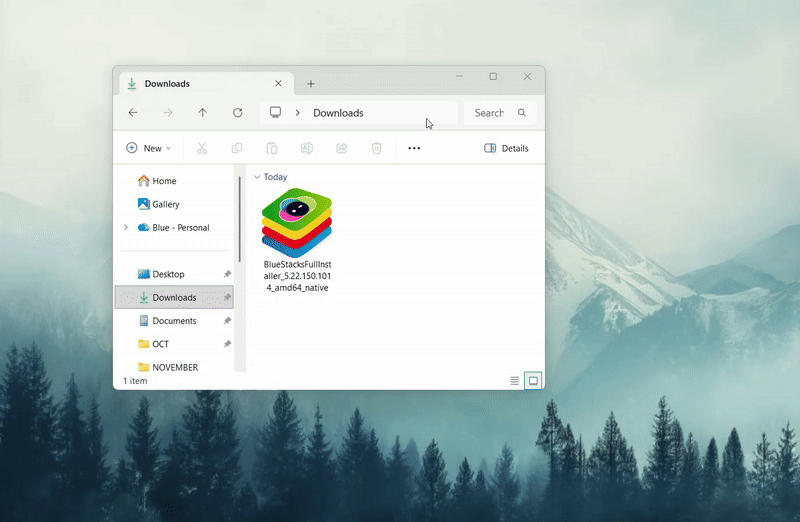Click the BlueStacksFullInstaller file name text
The width and height of the screenshot is (800, 522).
297,276
